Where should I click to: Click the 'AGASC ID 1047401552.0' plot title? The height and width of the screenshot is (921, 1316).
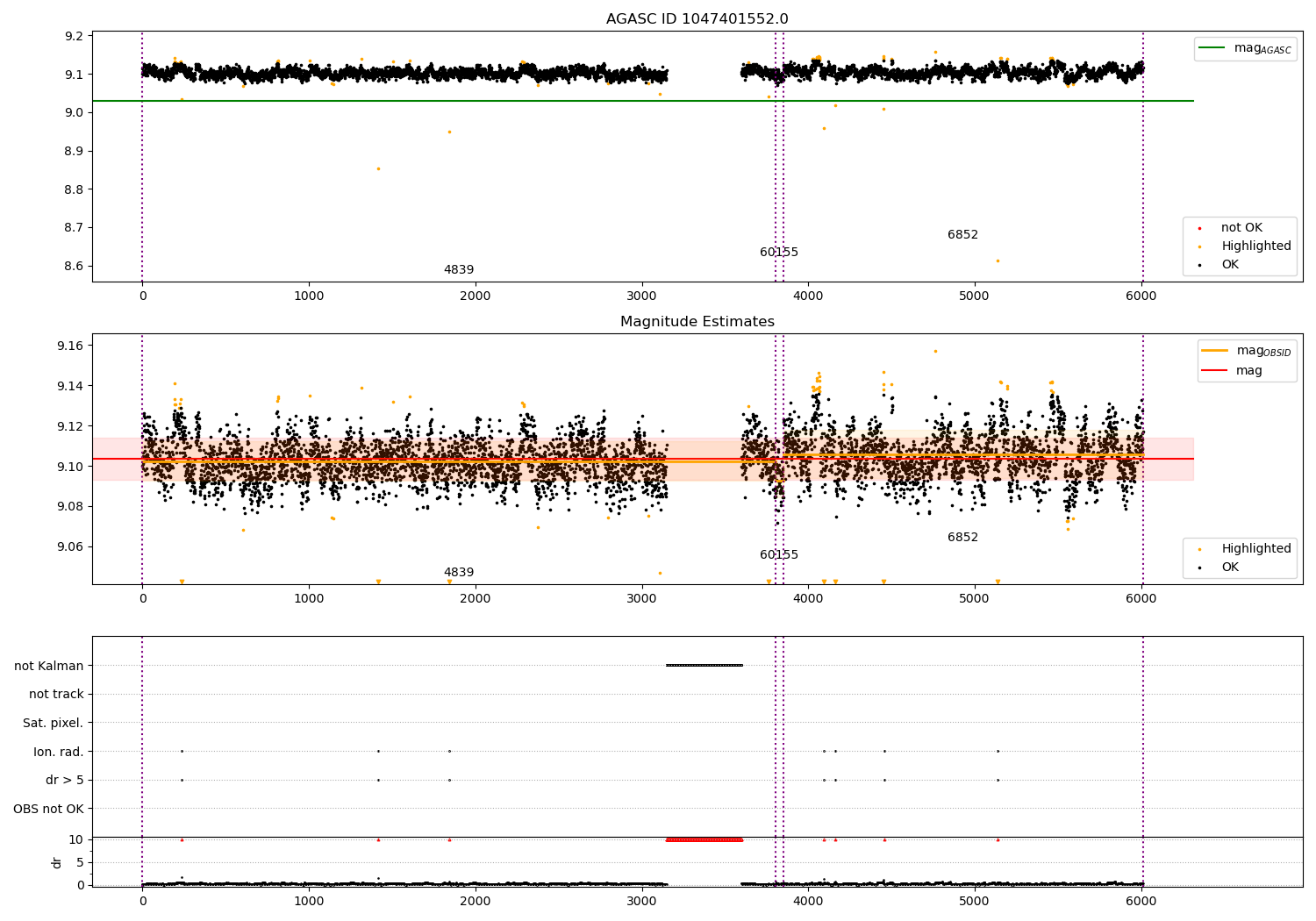tap(697, 19)
